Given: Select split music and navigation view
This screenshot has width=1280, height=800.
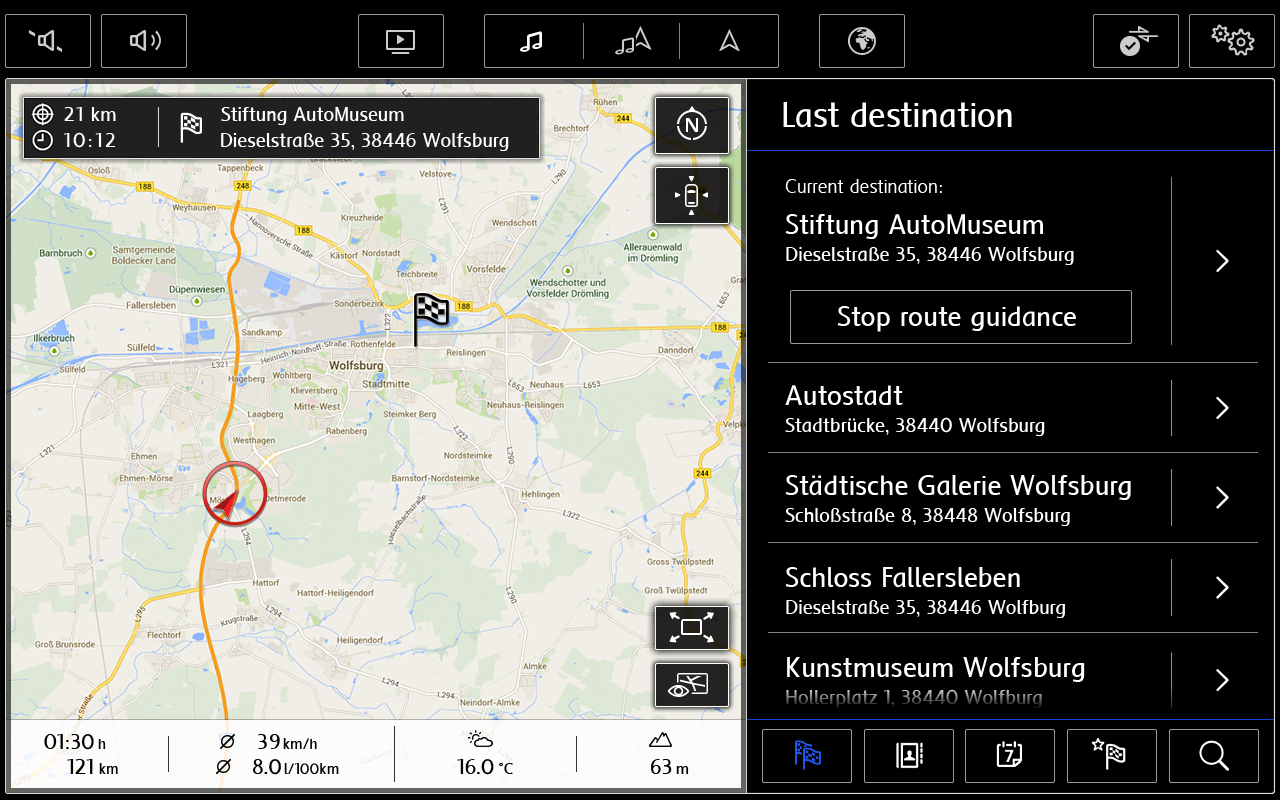Looking at the screenshot, I should [632, 41].
